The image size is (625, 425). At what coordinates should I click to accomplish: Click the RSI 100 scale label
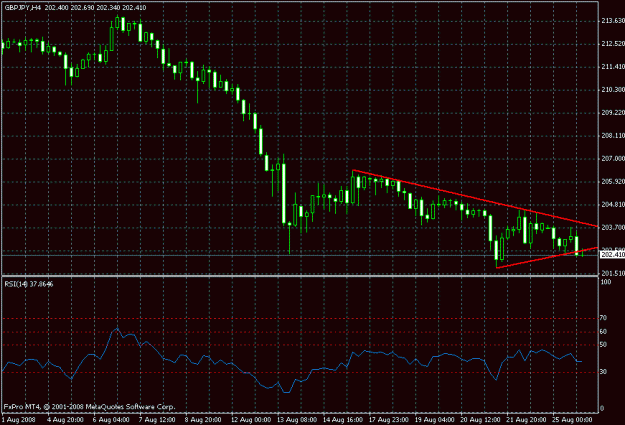pyautogui.click(x=605, y=282)
